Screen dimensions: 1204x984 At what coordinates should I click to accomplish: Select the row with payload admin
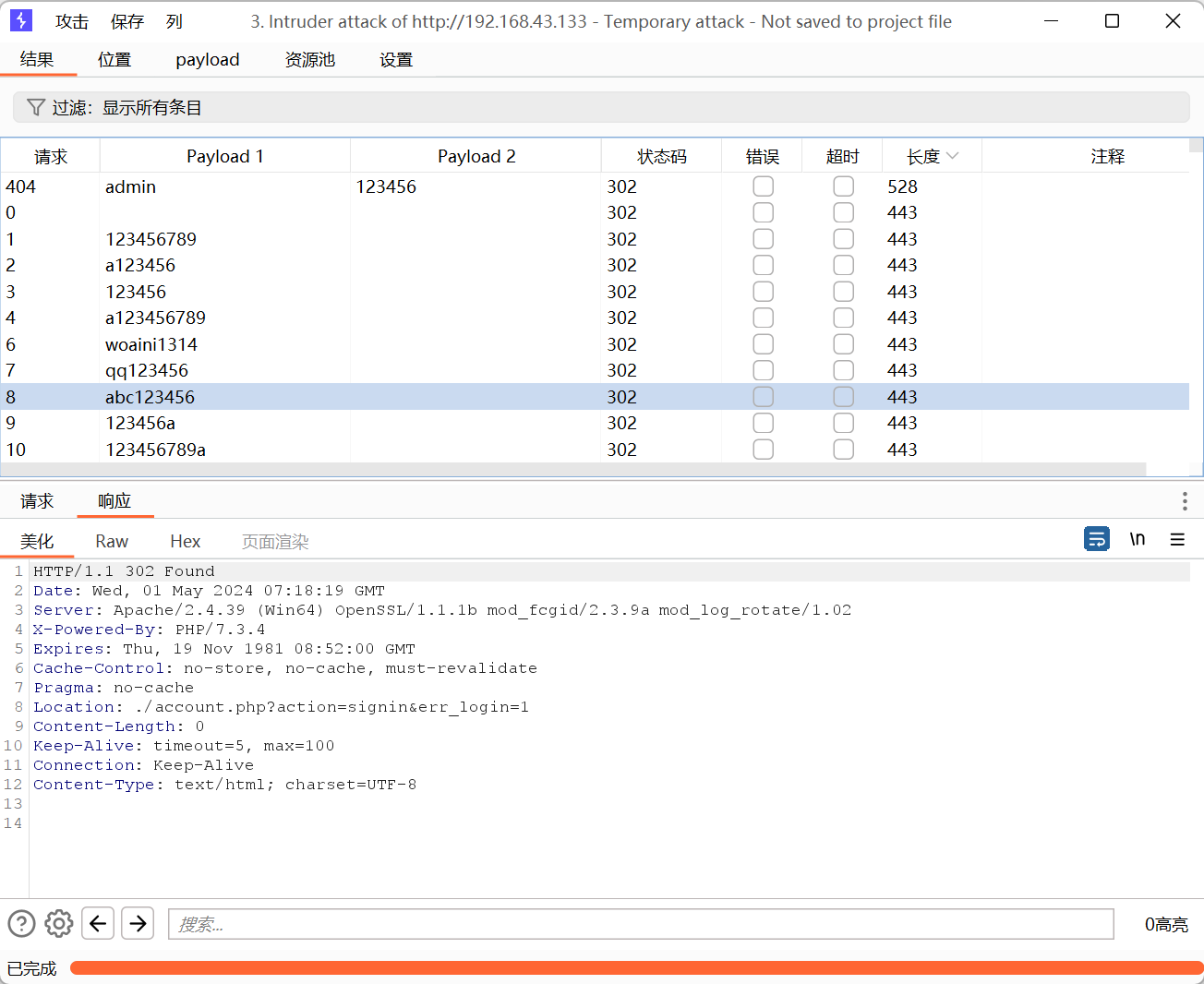596,186
